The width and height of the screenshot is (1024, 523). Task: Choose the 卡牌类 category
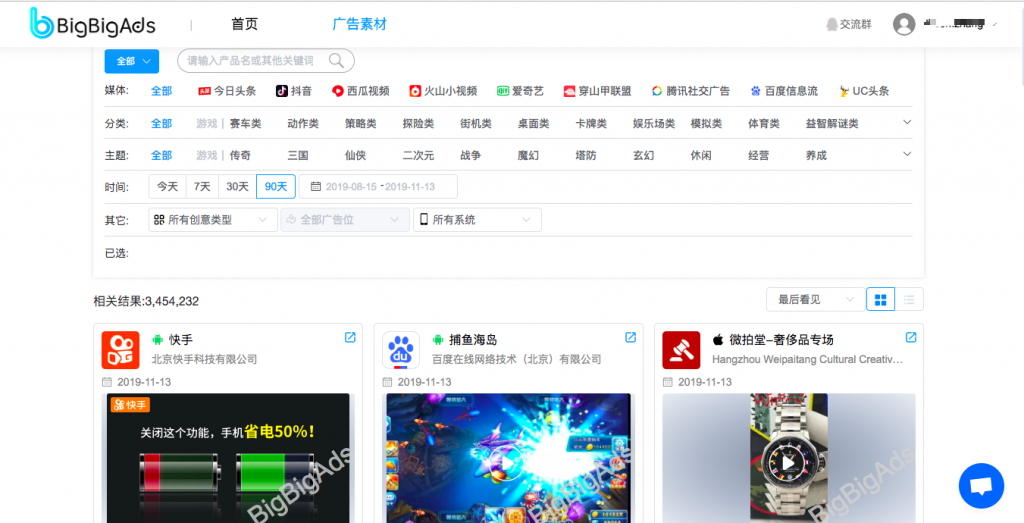[x=591, y=123]
